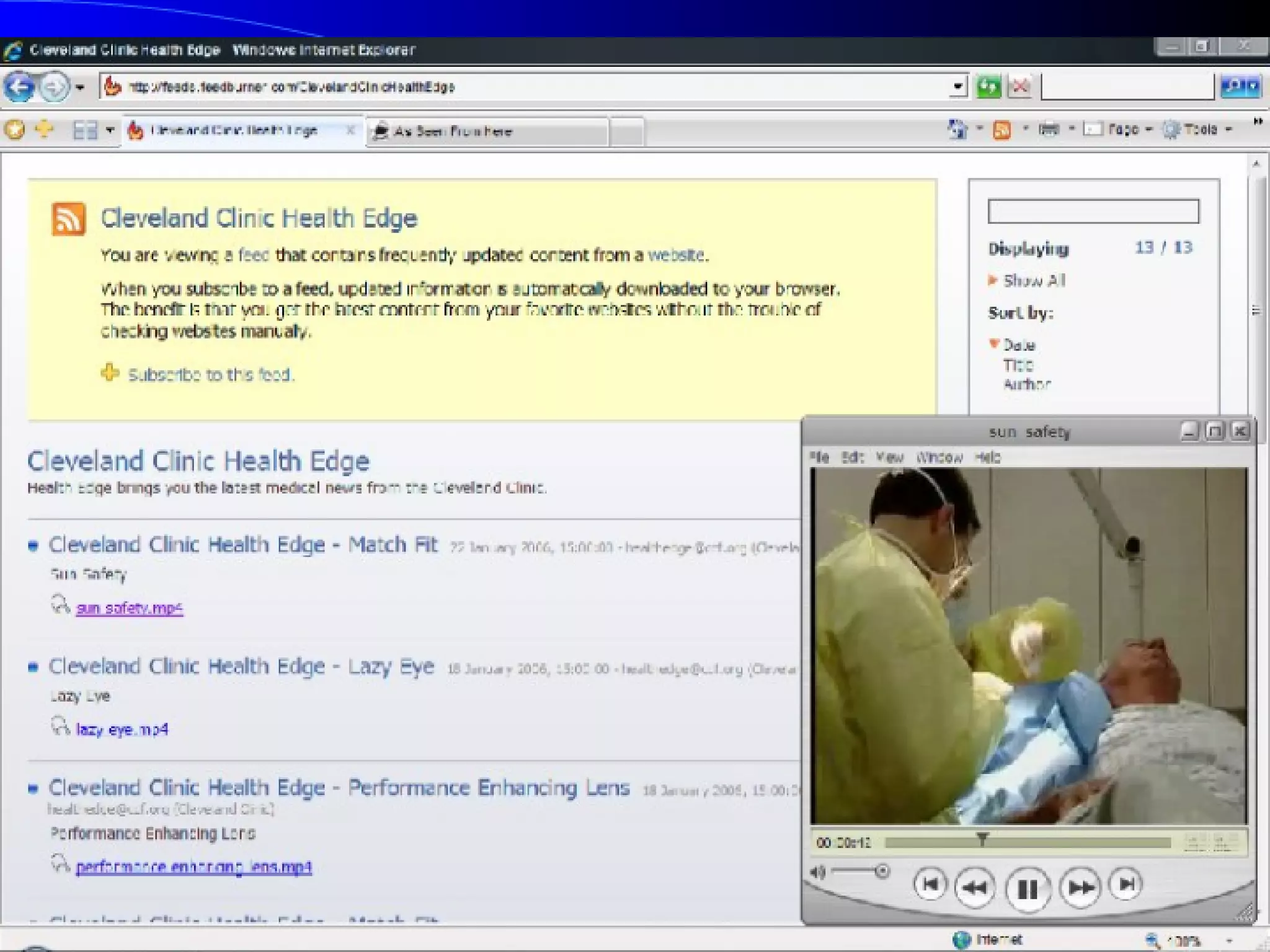
Task: Click Show All in the feed sidebar
Action: click(x=1034, y=281)
